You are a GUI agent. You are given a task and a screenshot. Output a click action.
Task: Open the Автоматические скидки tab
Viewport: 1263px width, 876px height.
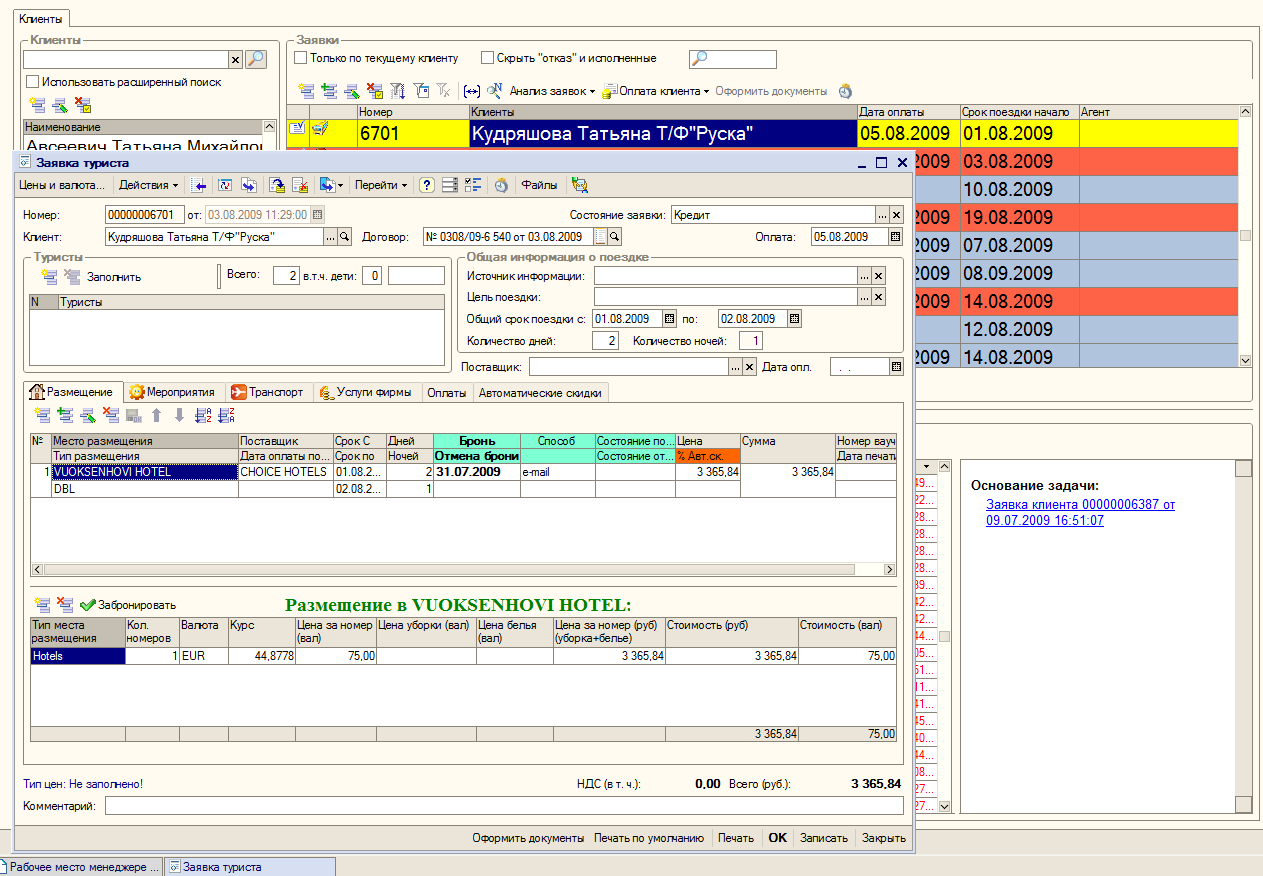[x=540, y=393]
